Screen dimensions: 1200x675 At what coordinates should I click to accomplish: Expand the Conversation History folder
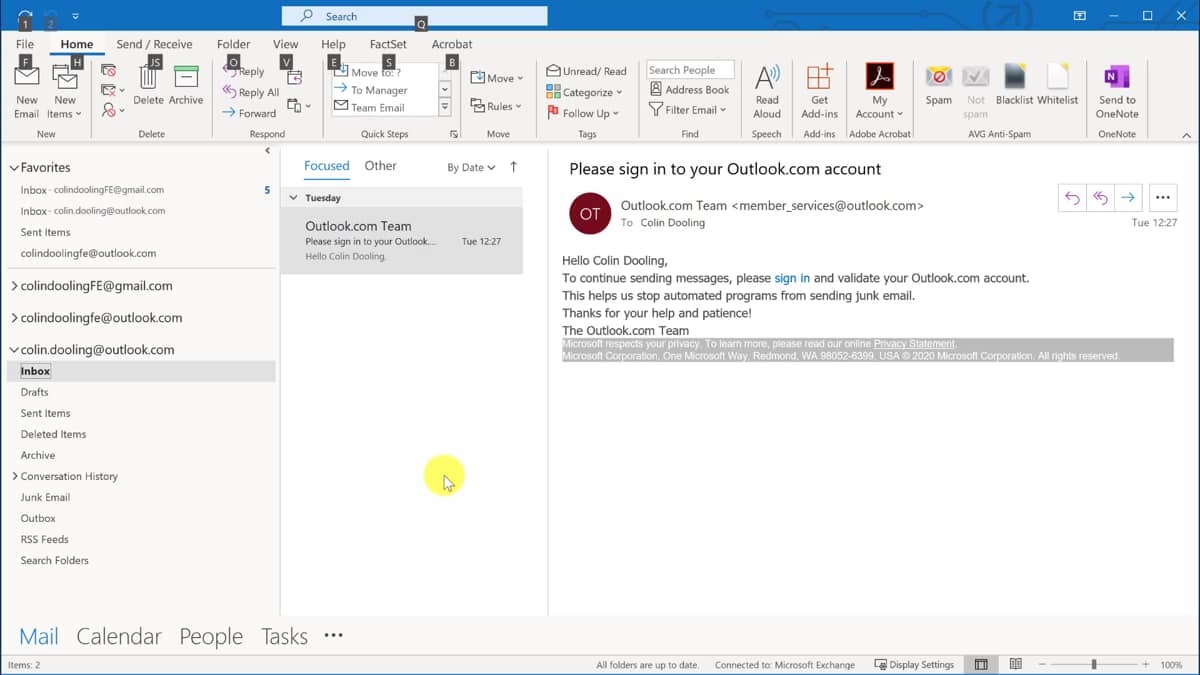(14, 476)
